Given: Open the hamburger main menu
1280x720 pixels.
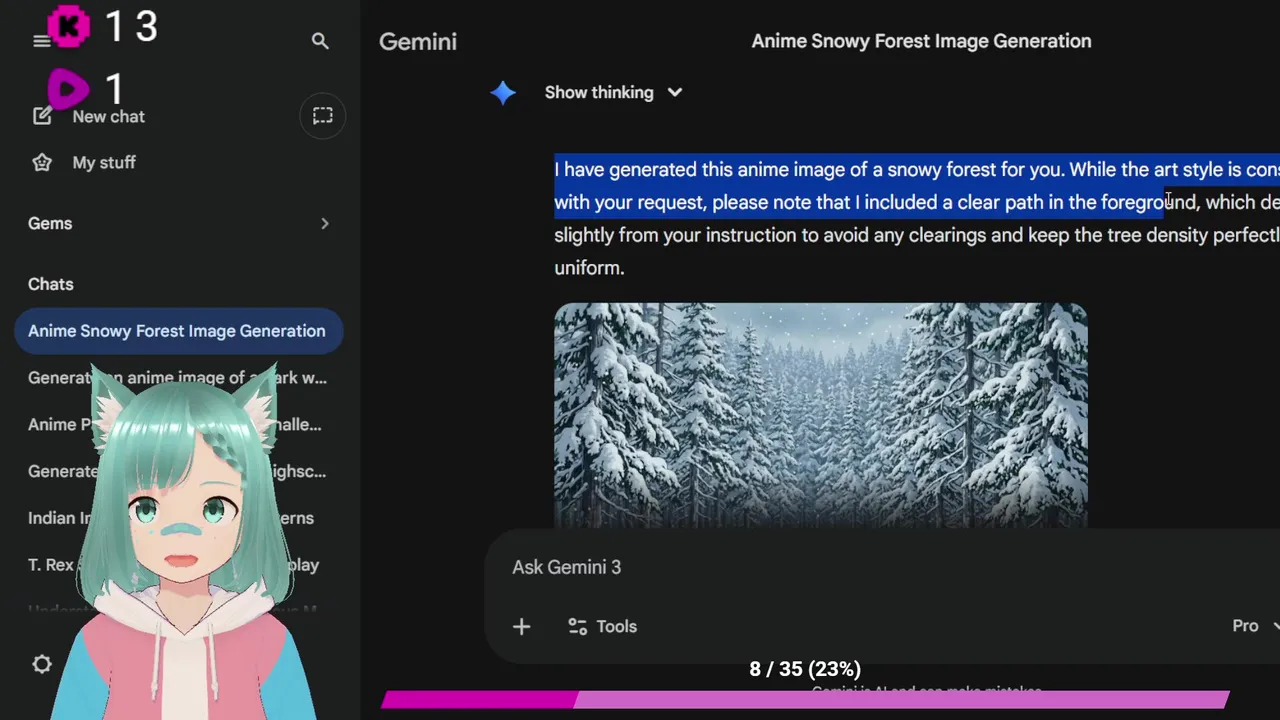Looking at the screenshot, I should pos(41,41).
